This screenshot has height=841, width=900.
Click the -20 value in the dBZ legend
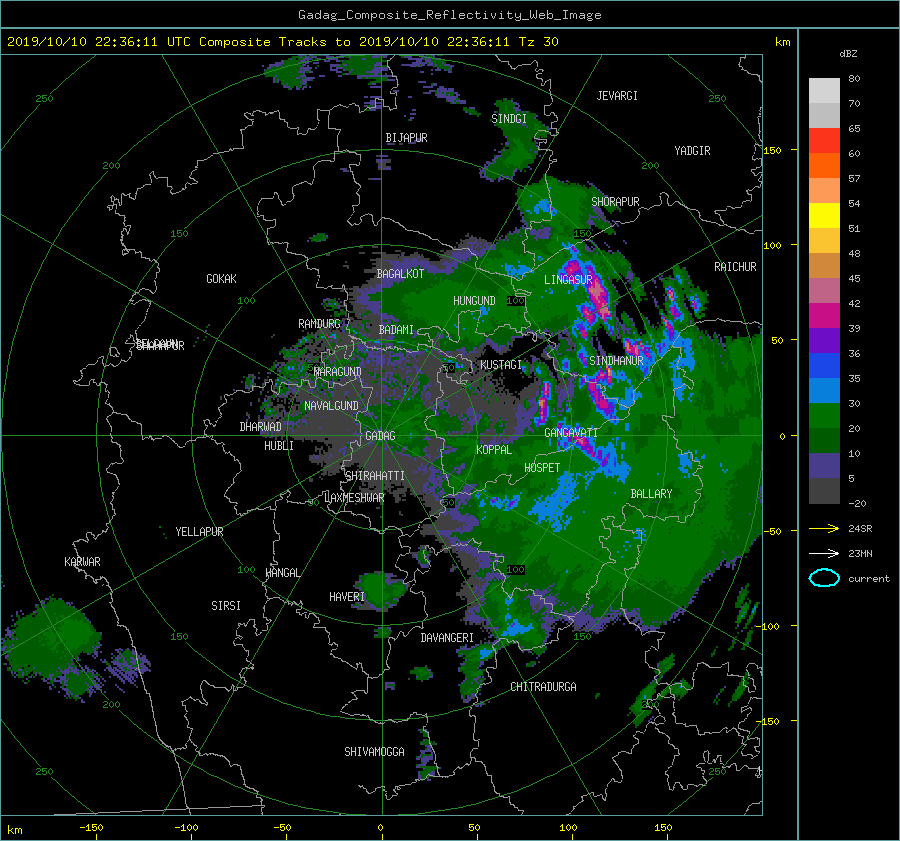pos(857,503)
